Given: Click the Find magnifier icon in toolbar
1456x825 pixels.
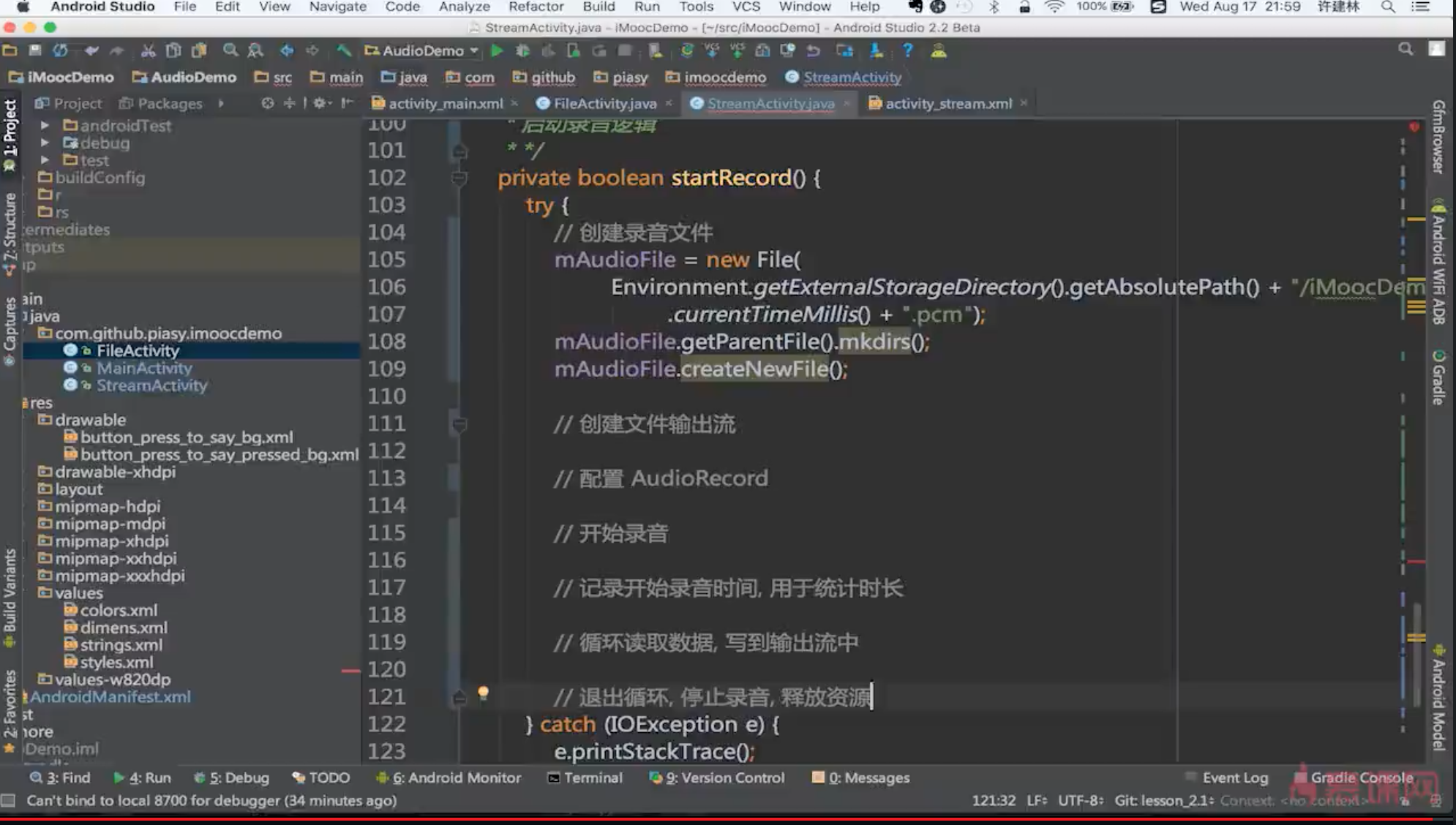Looking at the screenshot, I should pos(230,50).
